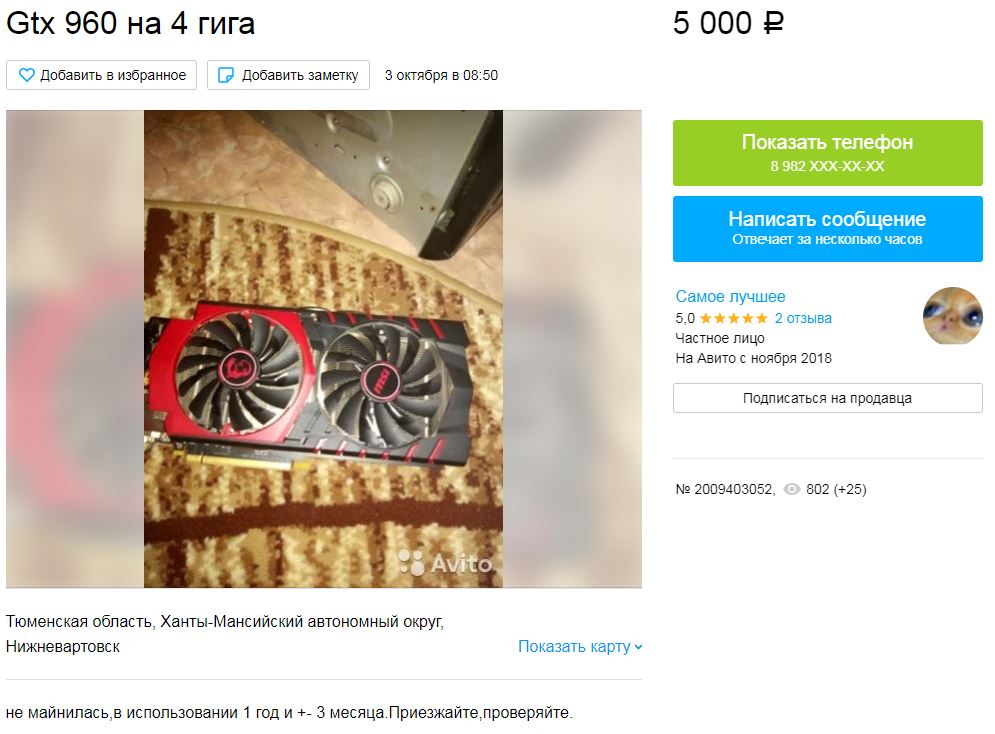
Task: Open Написать сообщение chat button
Action: point(827,228)
